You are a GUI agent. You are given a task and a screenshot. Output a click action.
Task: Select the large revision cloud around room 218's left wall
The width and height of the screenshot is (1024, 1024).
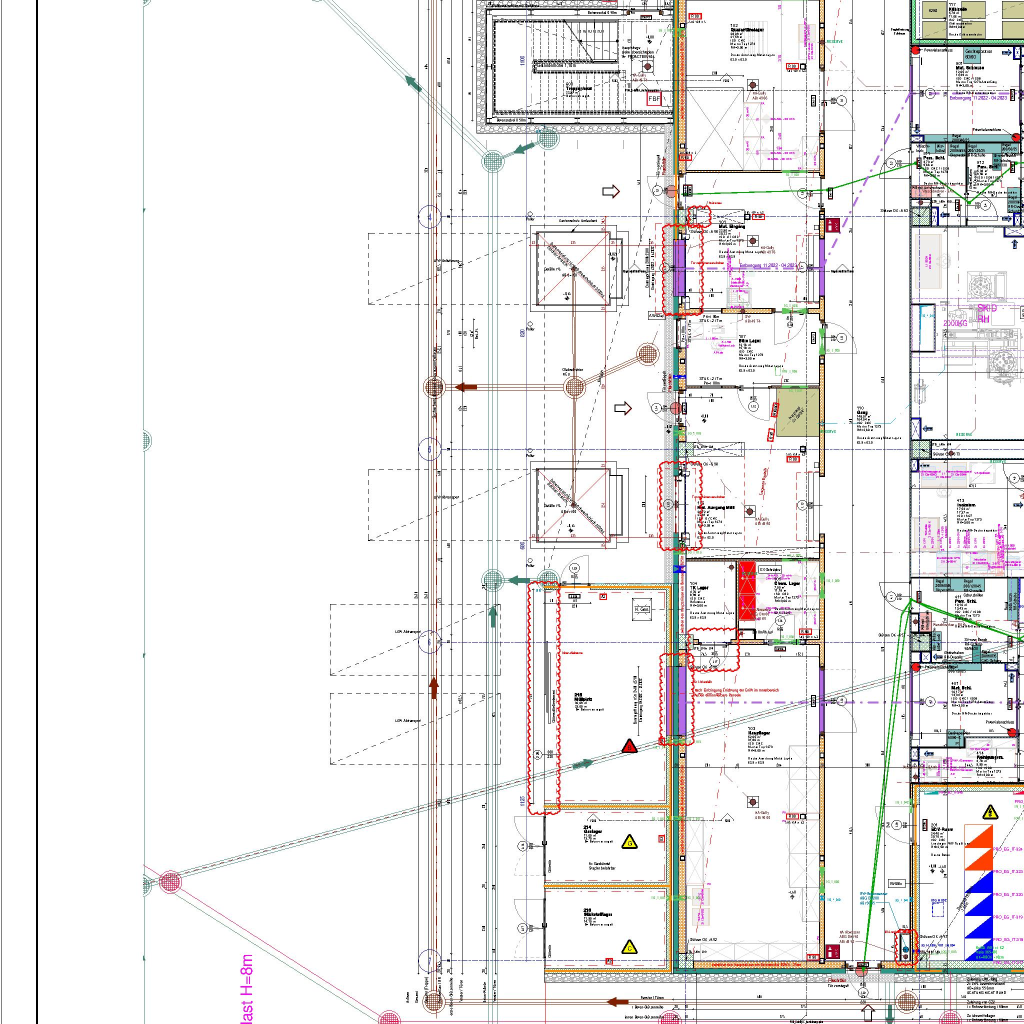(544, 698)
